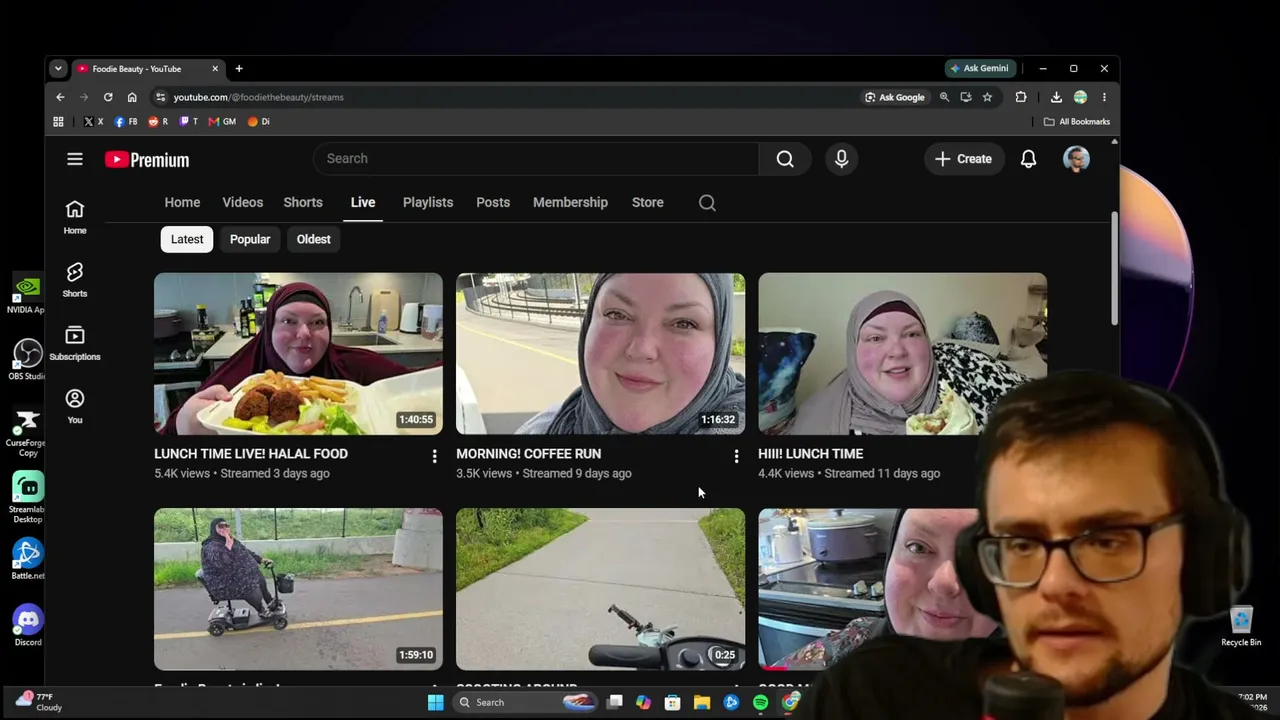Click Ask Gemini button

pos(980,69)
